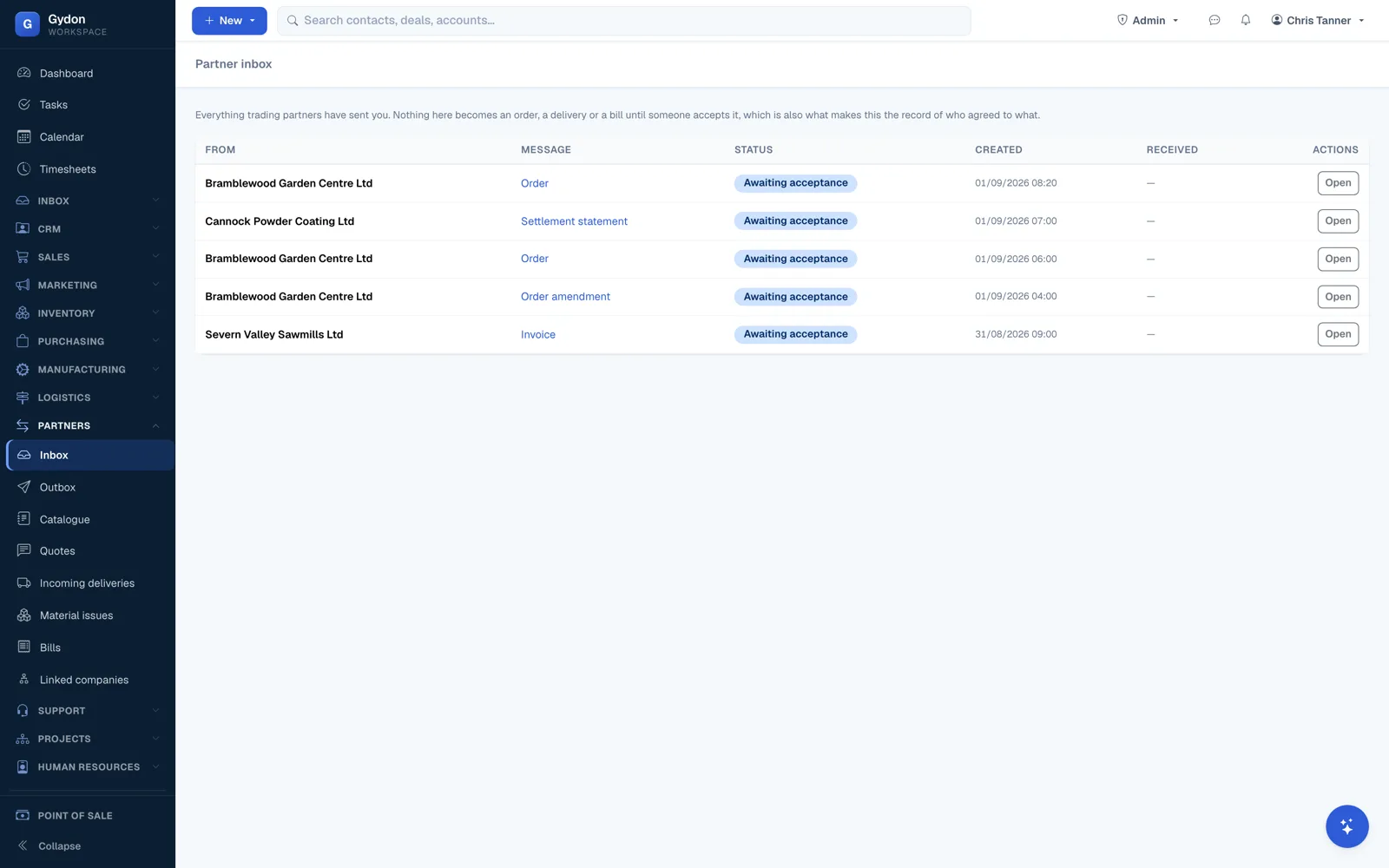Image resolution: width=1389 pixels, height=868 pixels.
Task: Click the Gydon workspace logo icon
Action: [27, 24]
